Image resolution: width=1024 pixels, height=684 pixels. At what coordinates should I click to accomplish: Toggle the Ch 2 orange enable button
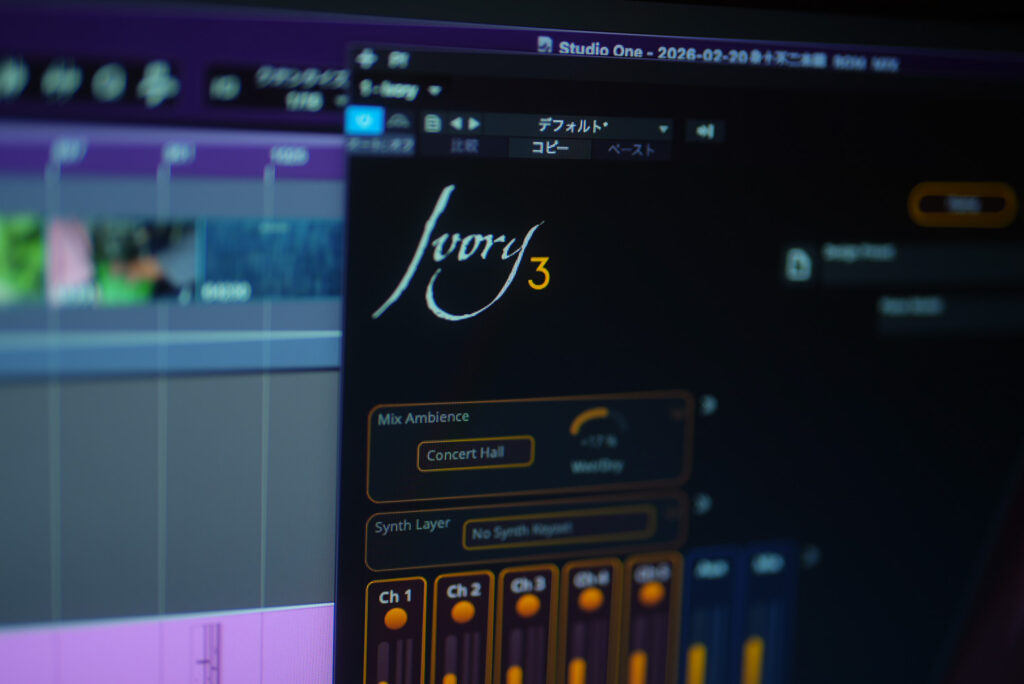click(463, 611)
